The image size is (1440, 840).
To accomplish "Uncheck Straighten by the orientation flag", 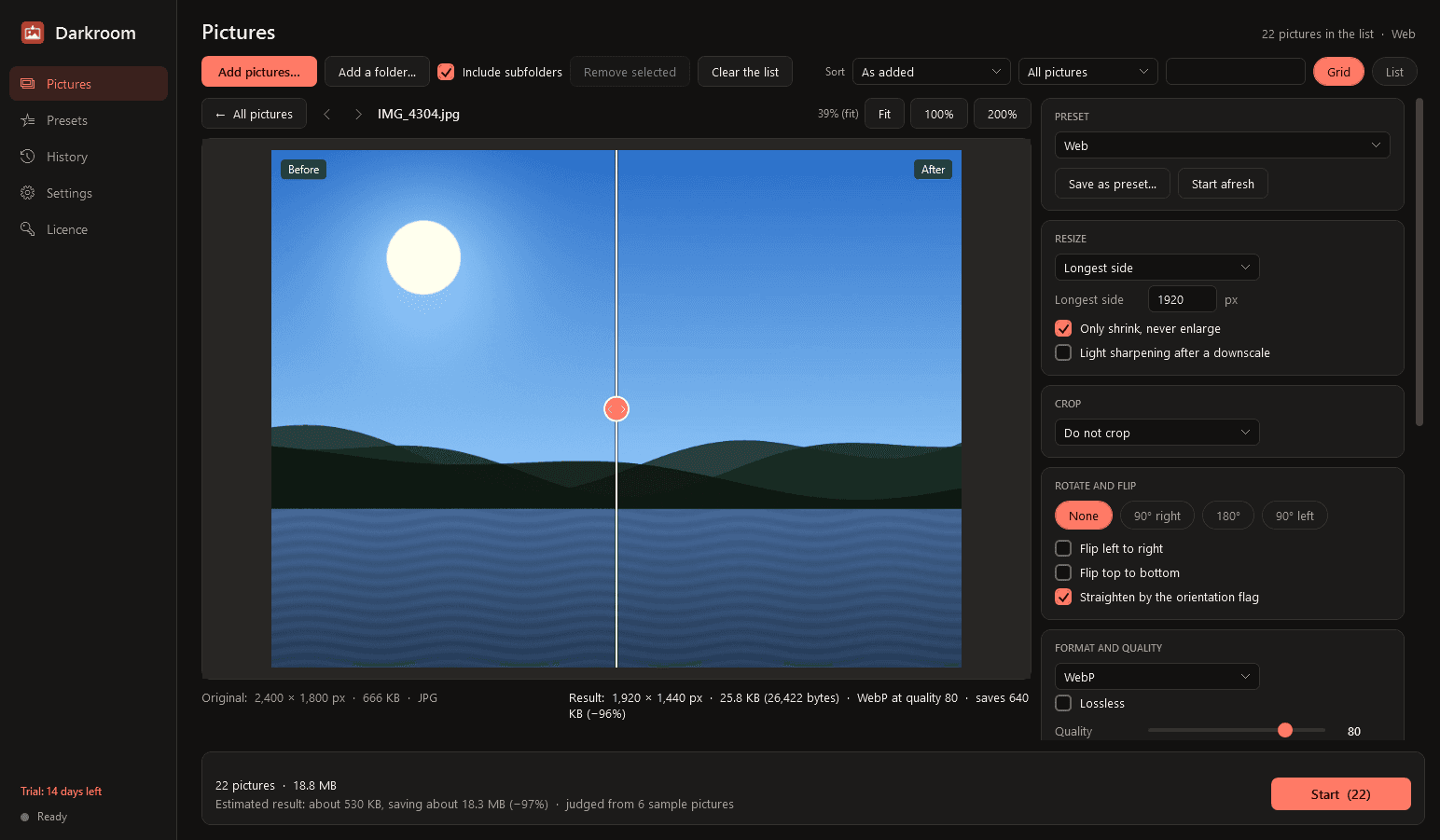I will tap(1063, 597).
